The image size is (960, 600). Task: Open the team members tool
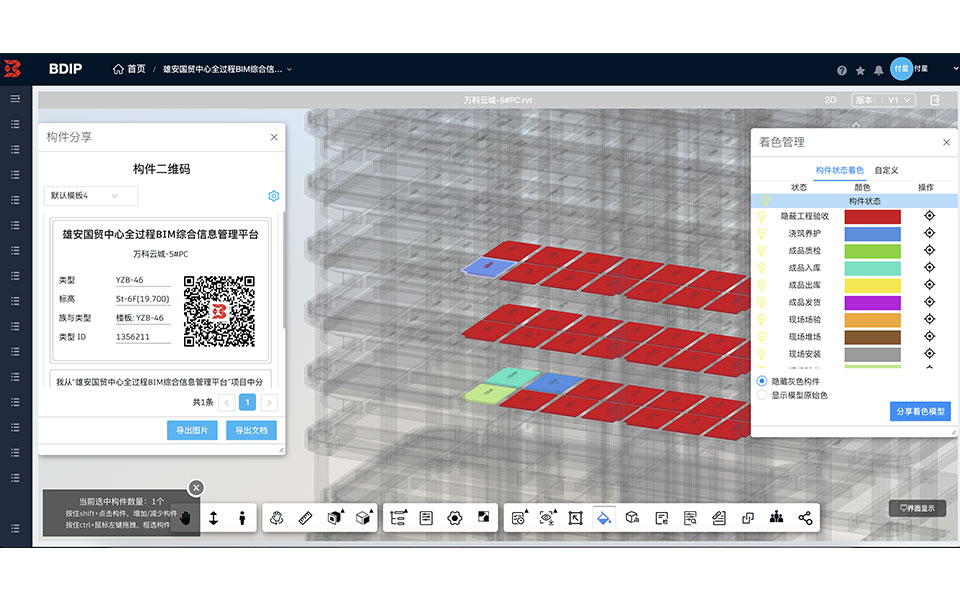point(776,517)
